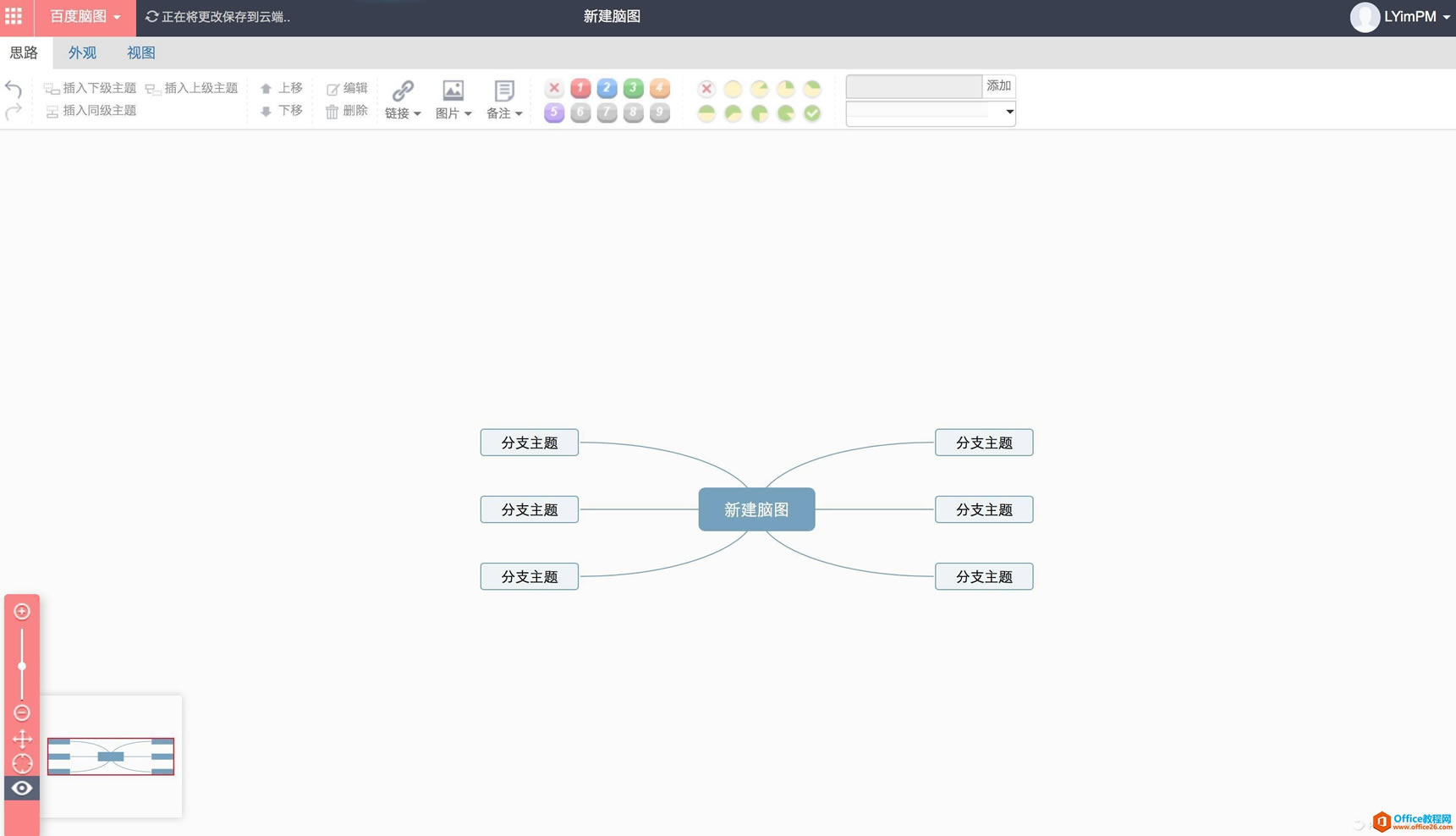
Task: Zoom in with the plus icon
Action: 22,611
